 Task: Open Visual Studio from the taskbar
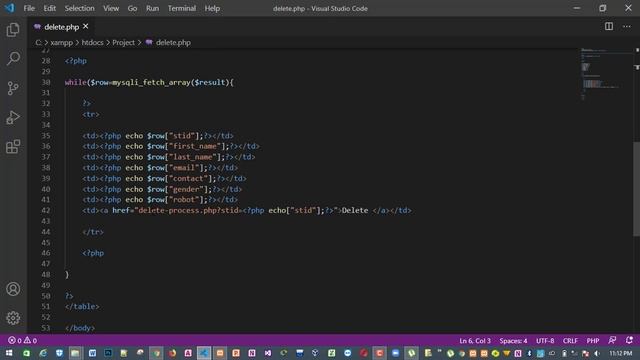click(x=268, y=353)
